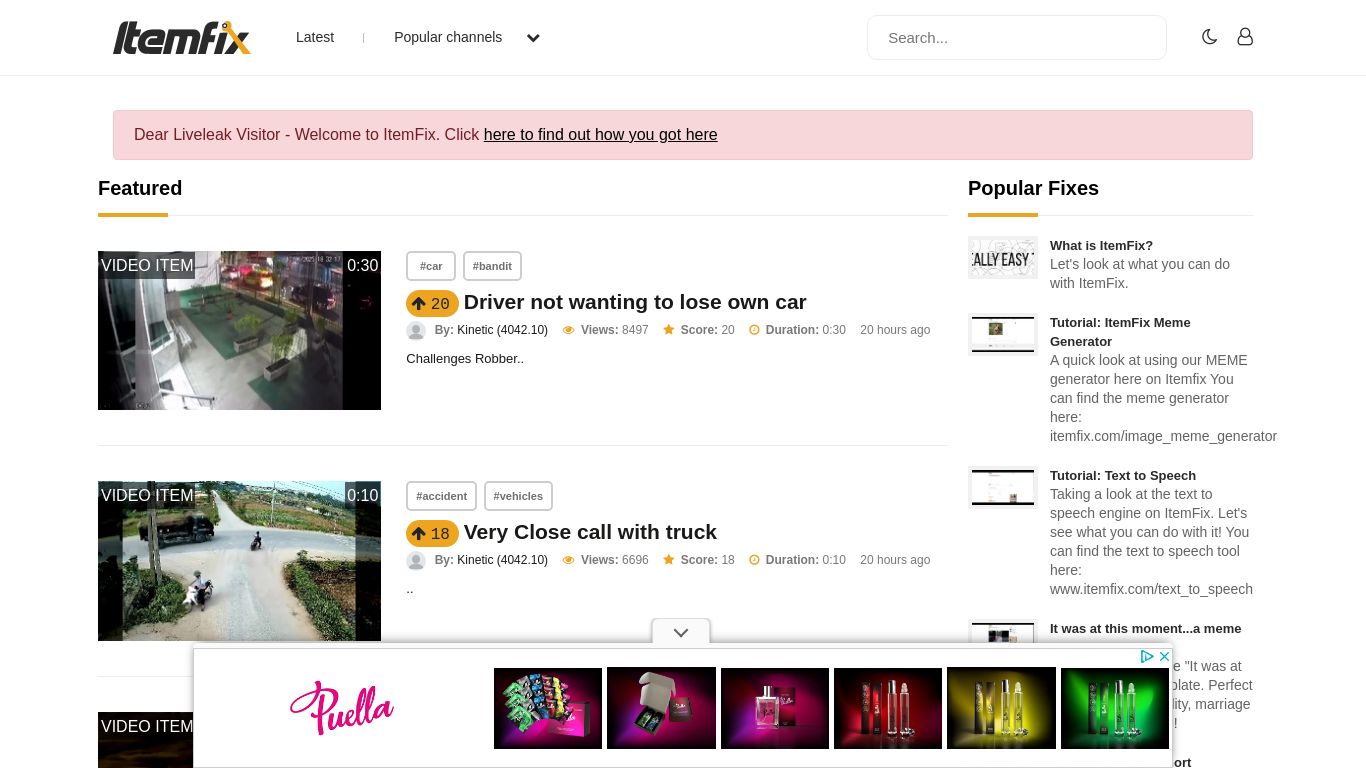Open the Latest menu item

tap(315, 37)
